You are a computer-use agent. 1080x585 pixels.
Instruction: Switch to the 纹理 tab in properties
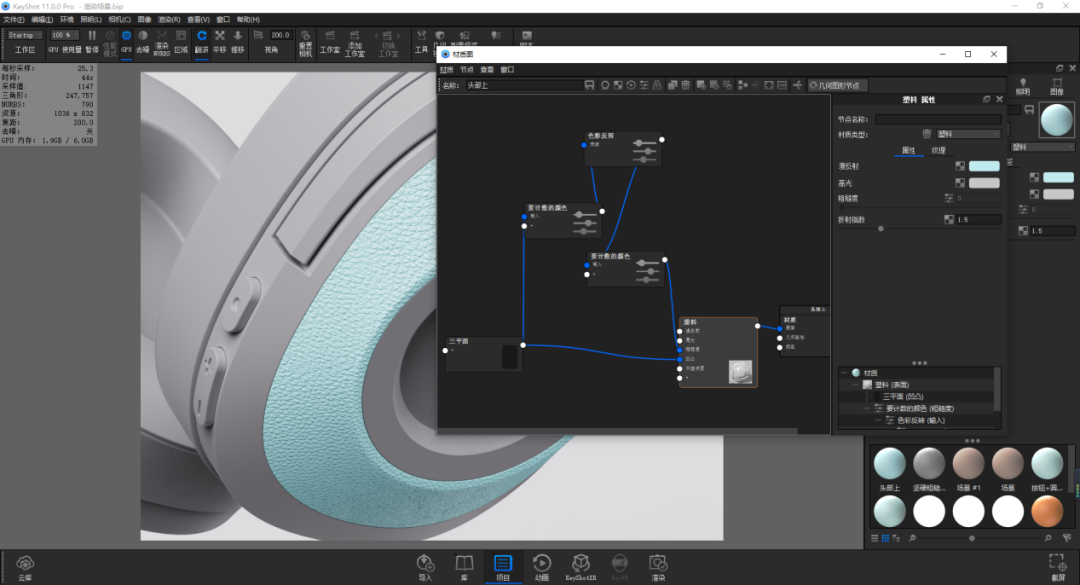[939, 150]
